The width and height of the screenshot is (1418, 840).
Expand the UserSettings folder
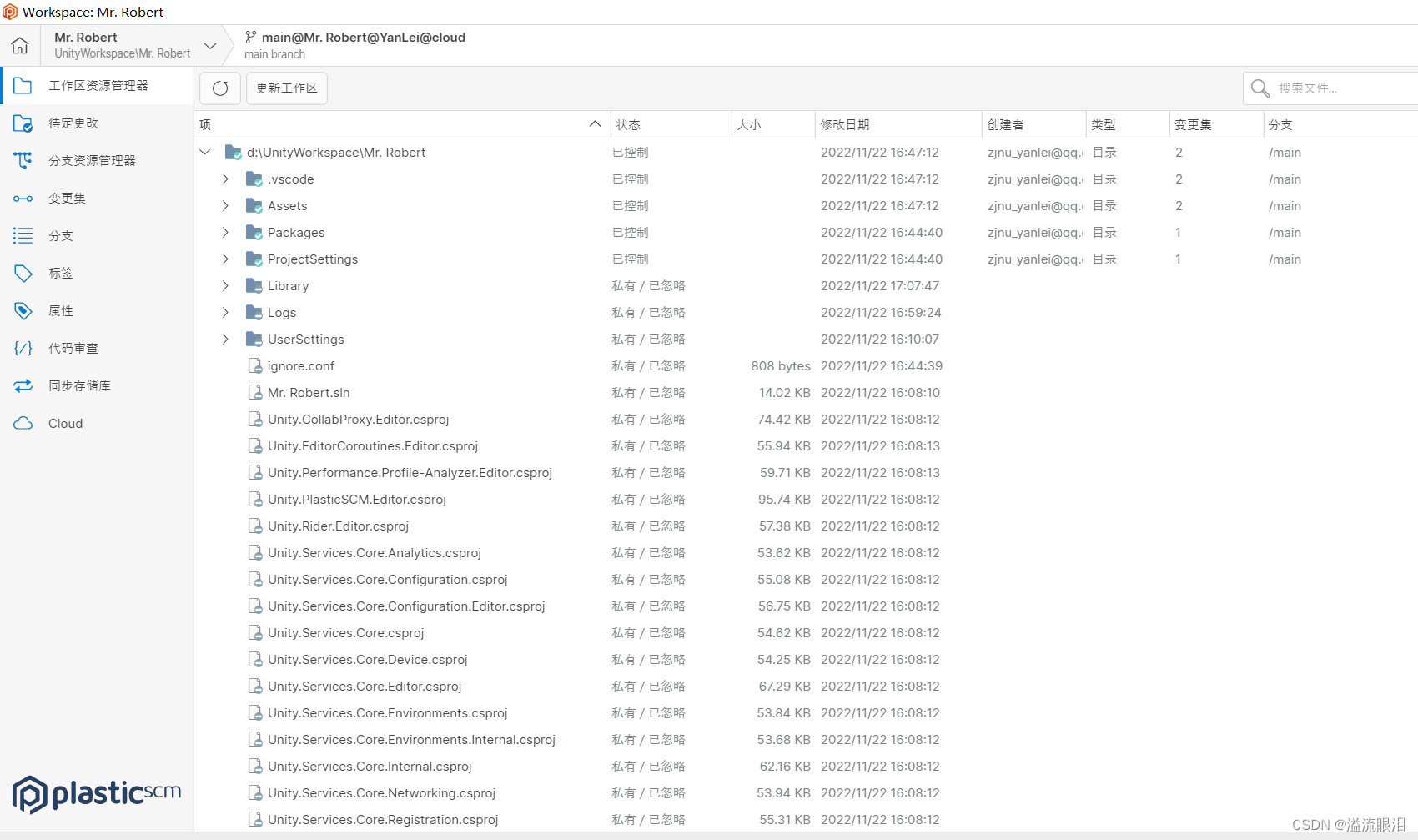tap(225, 340)
